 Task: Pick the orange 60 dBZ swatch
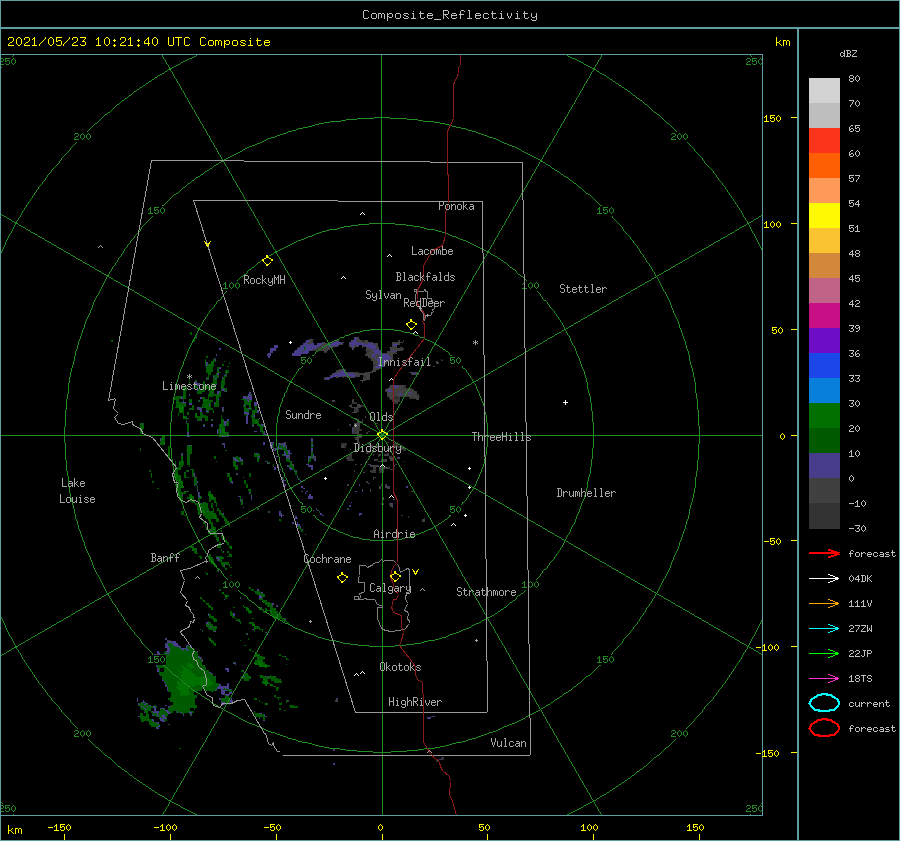click(824, 166)
